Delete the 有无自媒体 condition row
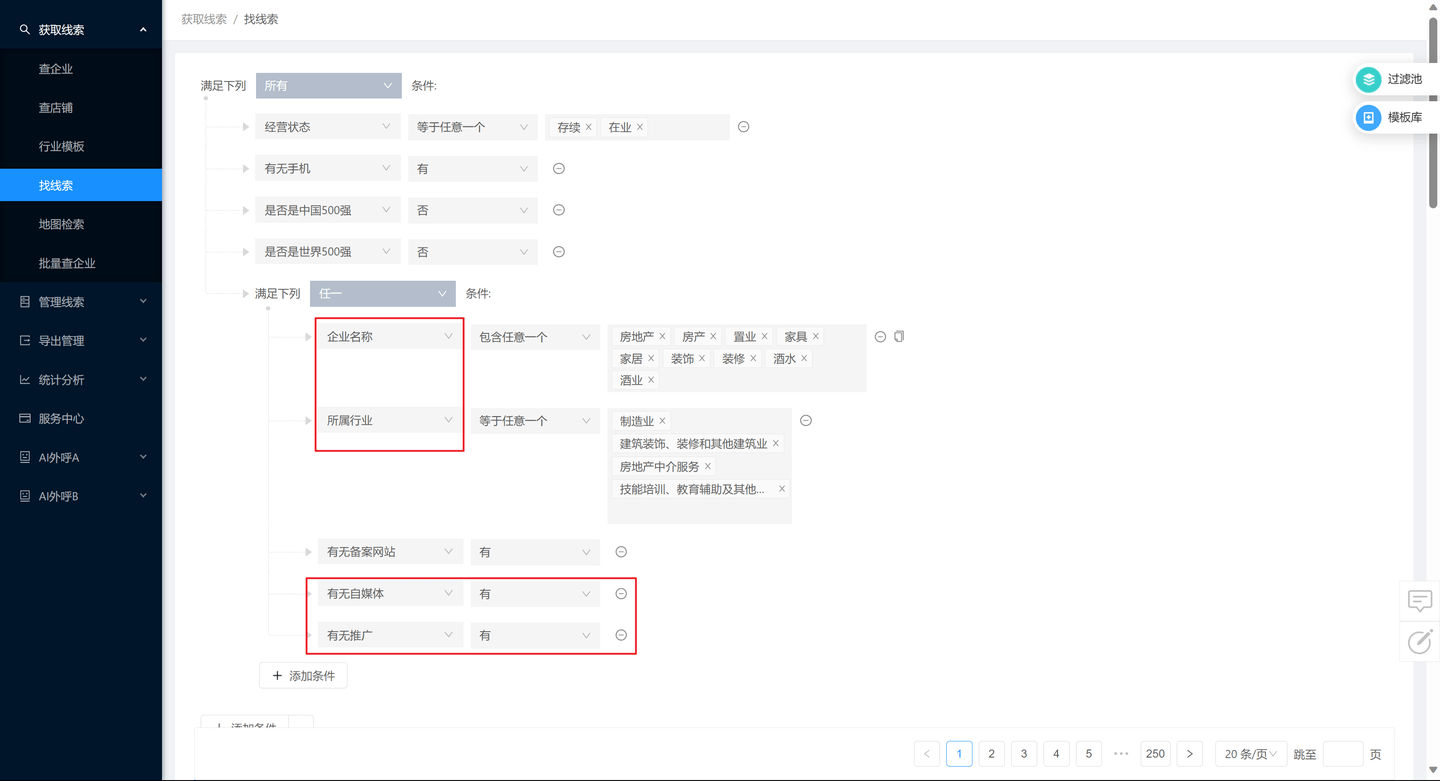The width and height of the screenshot is (1440, 781). click(x=621, y=594)
